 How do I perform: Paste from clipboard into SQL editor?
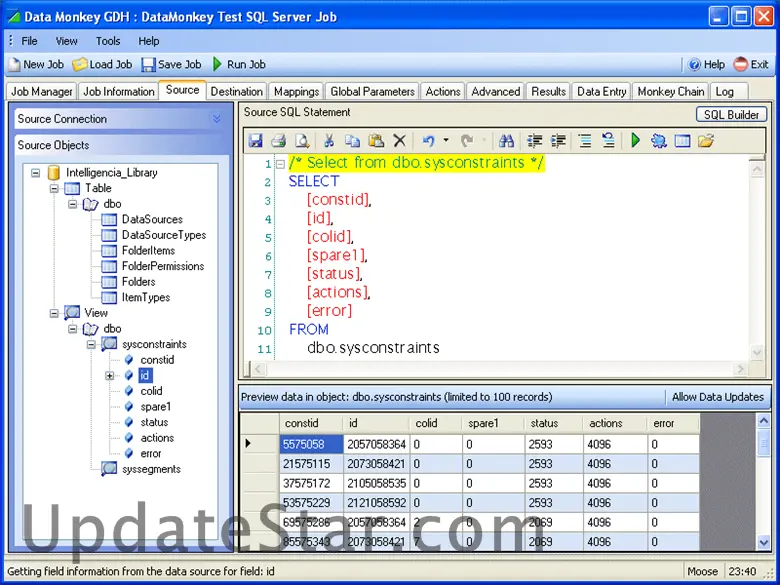(376, 141)
